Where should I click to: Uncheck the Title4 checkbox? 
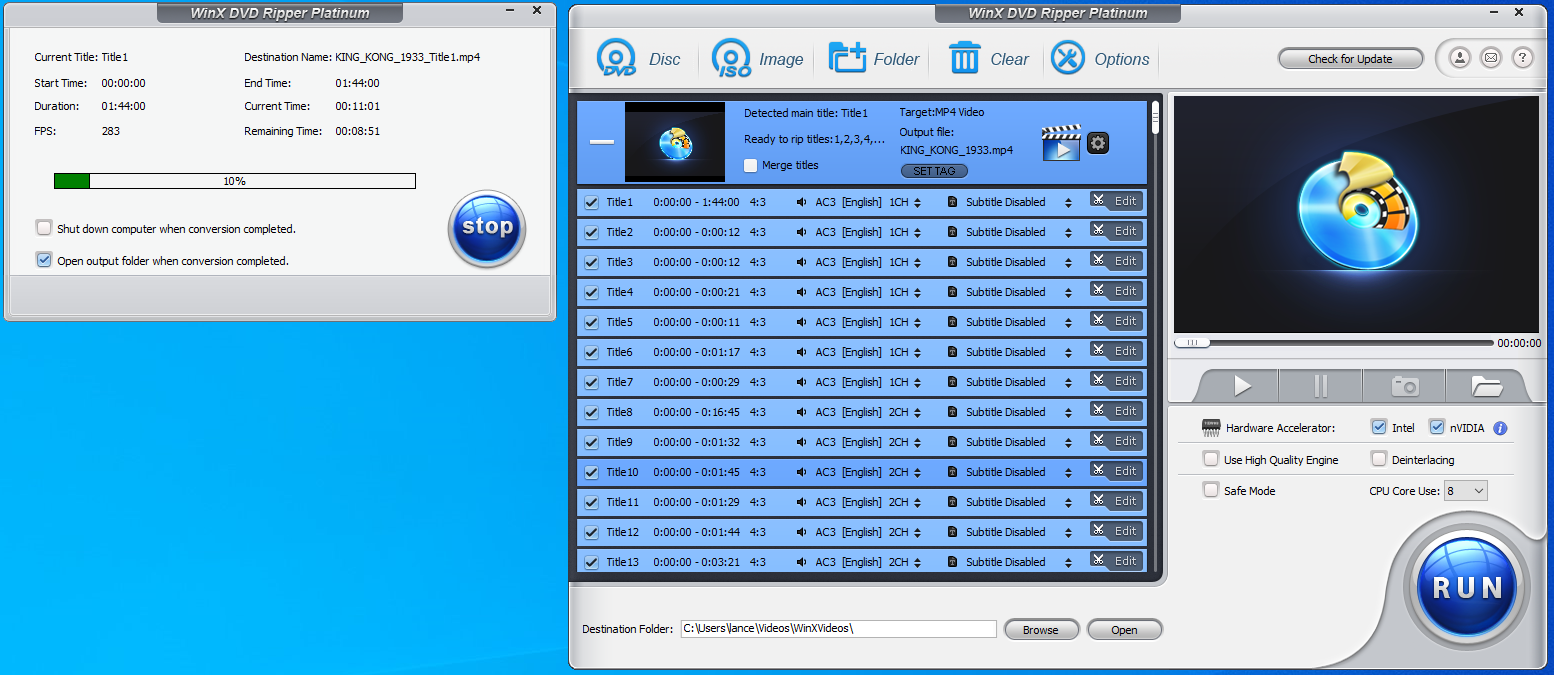(x=591, y=292)
